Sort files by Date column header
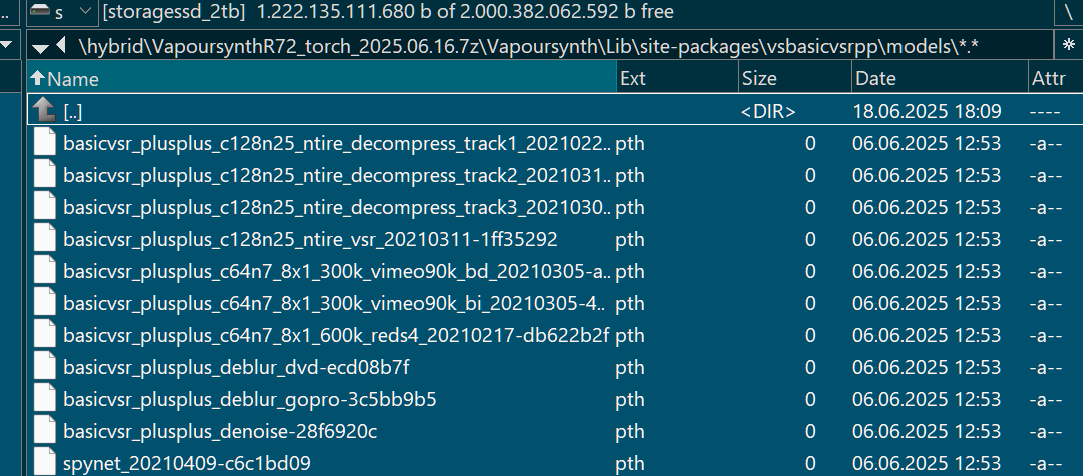Image resolution: width=1083 pixels, height=476 pixels. point(940,79)
